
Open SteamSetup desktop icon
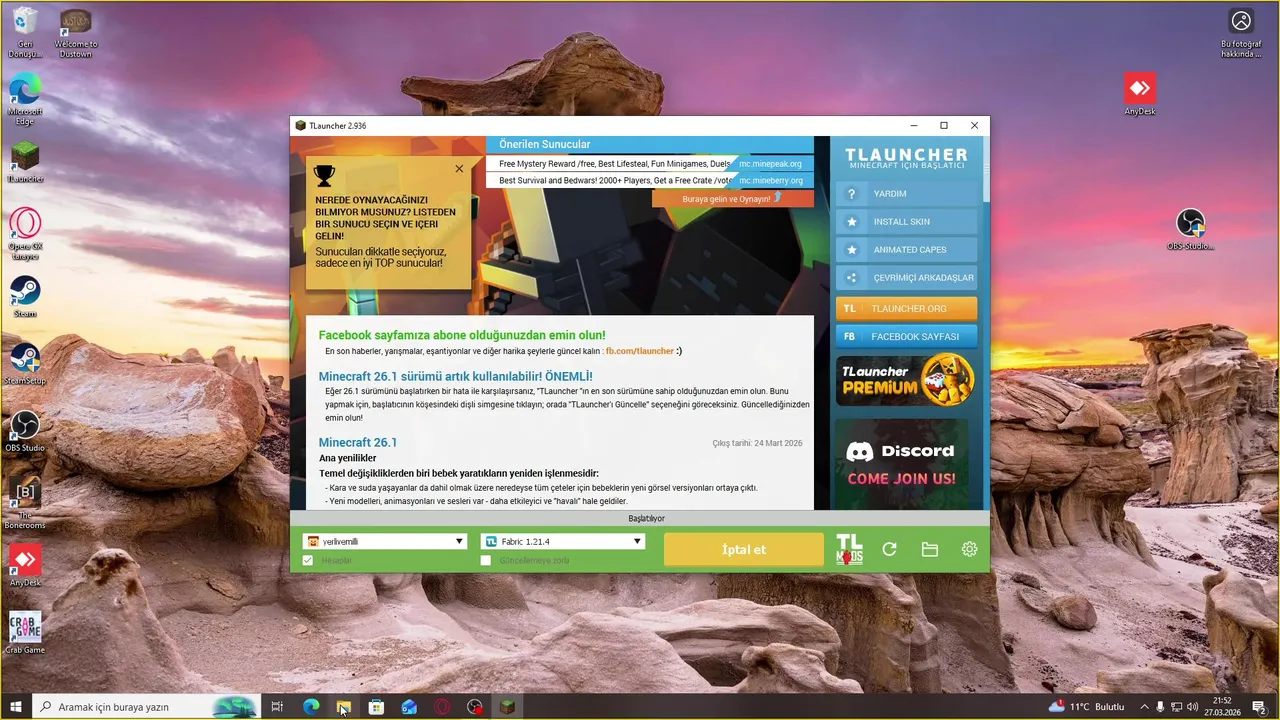tap(25, 364)
